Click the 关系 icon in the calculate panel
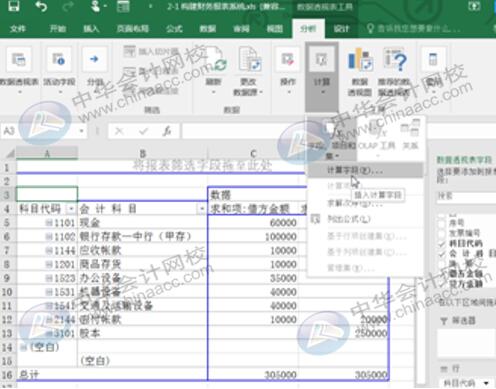This screenshot has height=389, width=496. click(x=410, y=136)
